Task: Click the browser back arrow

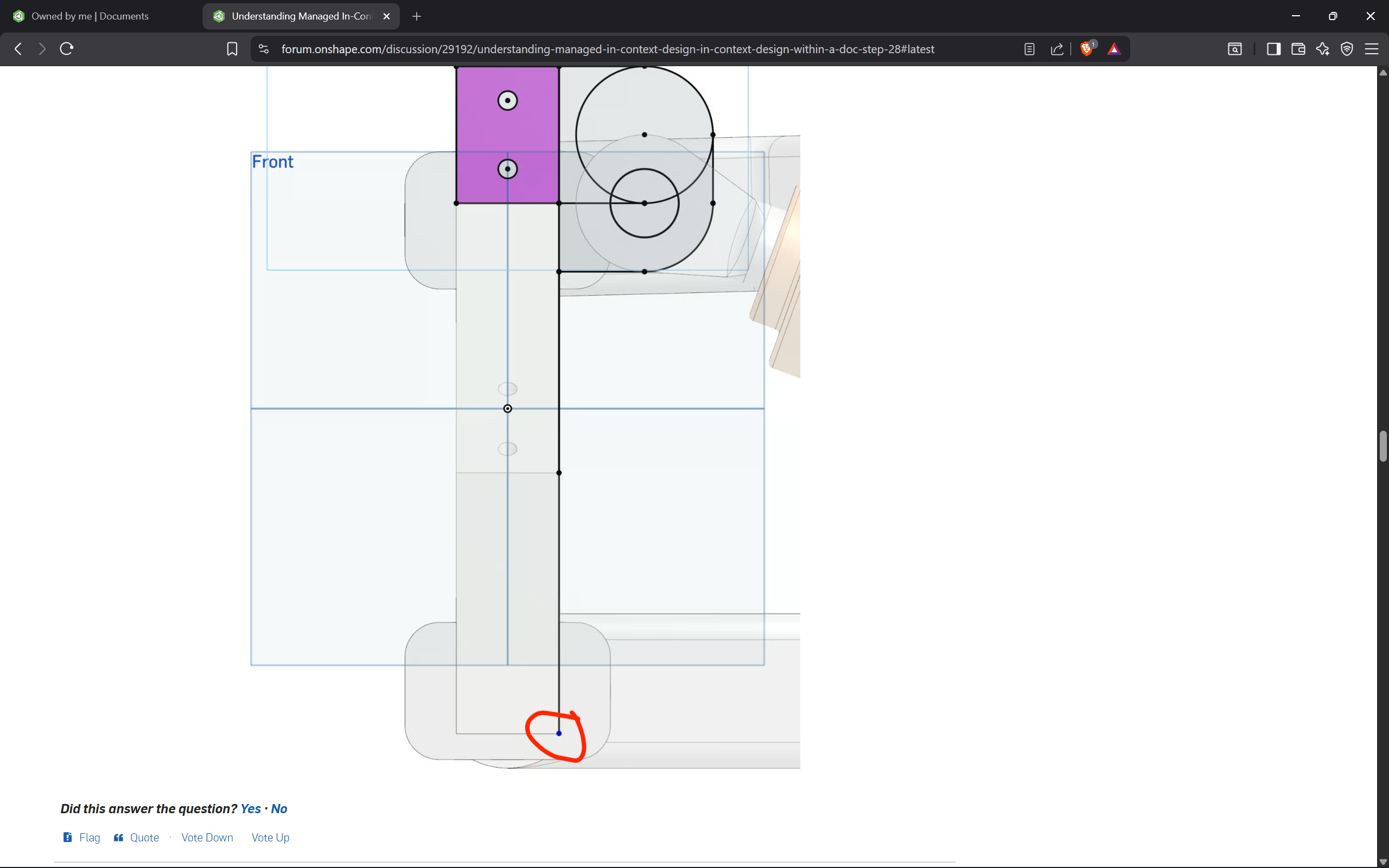Action: point(18,49)
